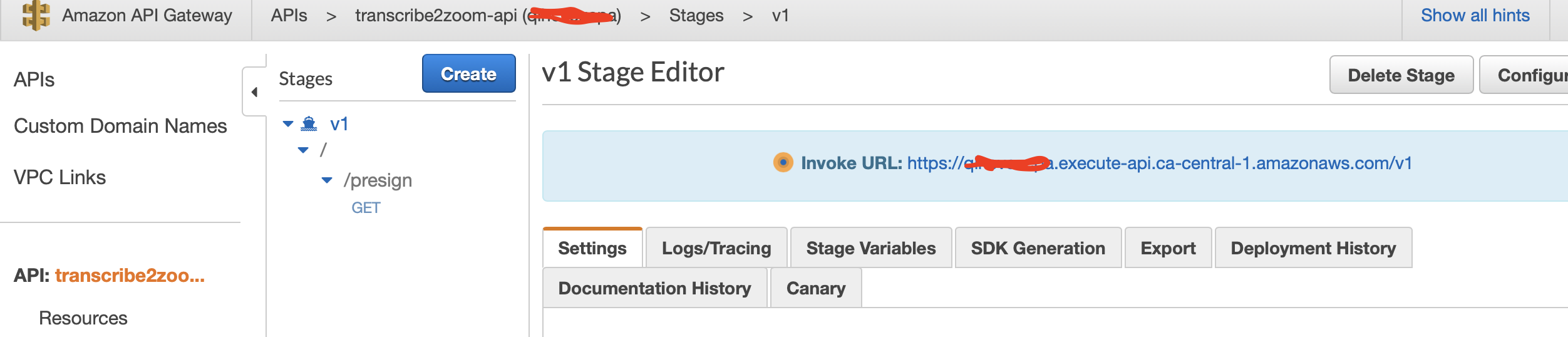
Task: Click the Delete Stage button
Action: pos(1401,75)
